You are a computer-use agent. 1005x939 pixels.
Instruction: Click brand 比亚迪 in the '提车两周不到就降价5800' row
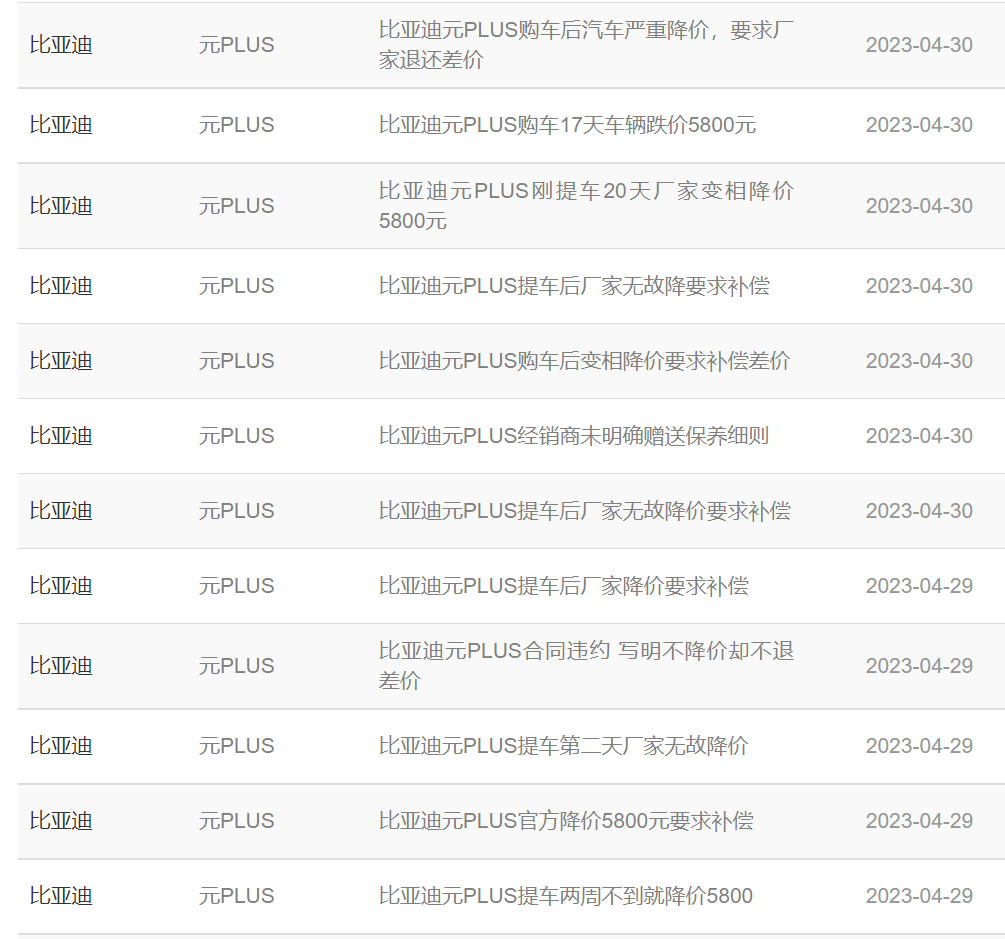(61, 896)
